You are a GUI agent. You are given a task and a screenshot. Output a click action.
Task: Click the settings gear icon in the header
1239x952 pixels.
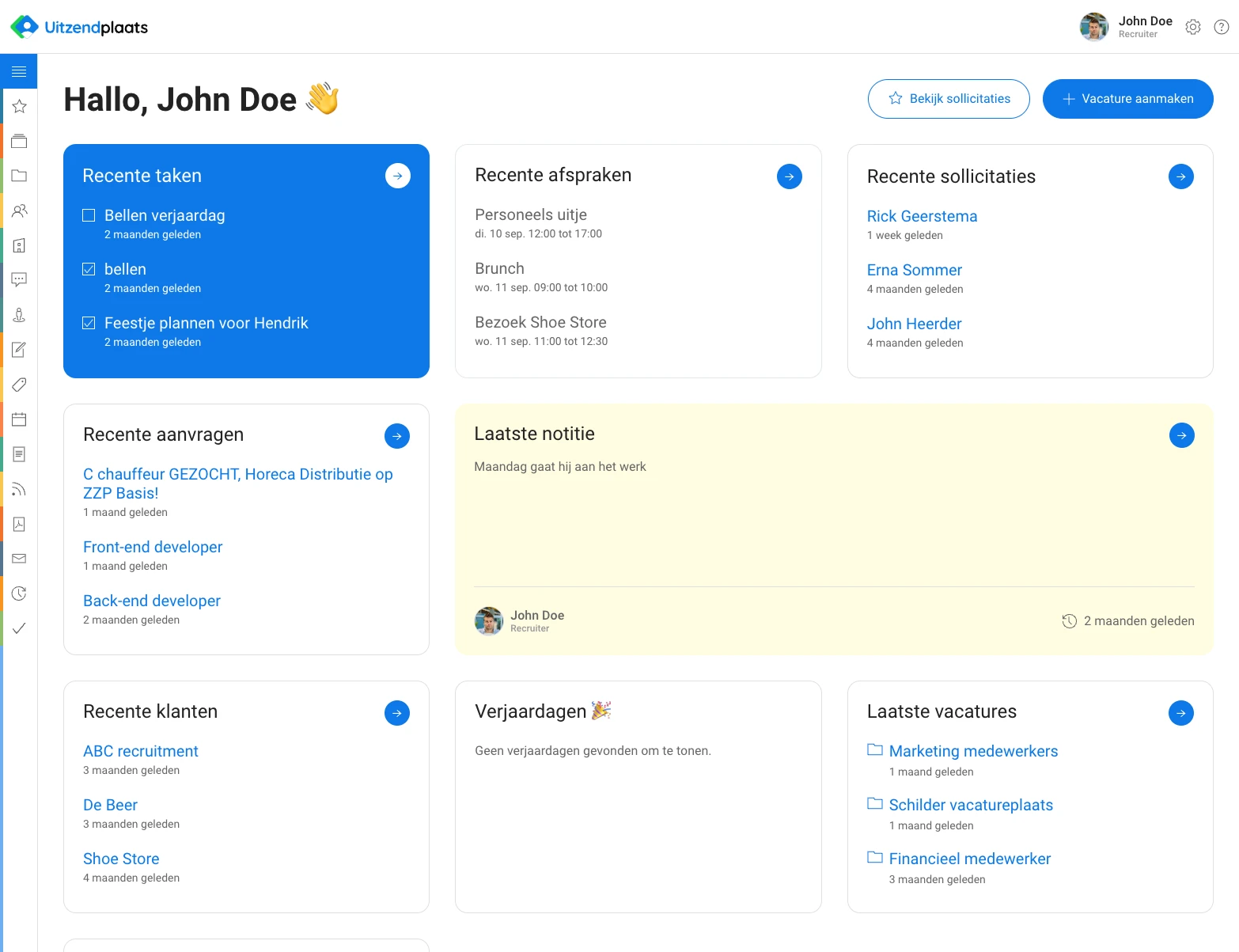point(1192,26)
